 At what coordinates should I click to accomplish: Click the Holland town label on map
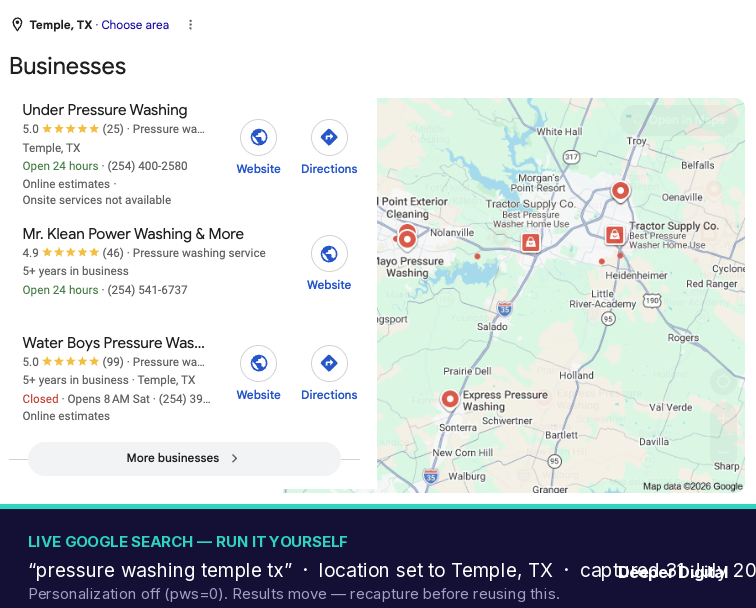pos(576,375)
